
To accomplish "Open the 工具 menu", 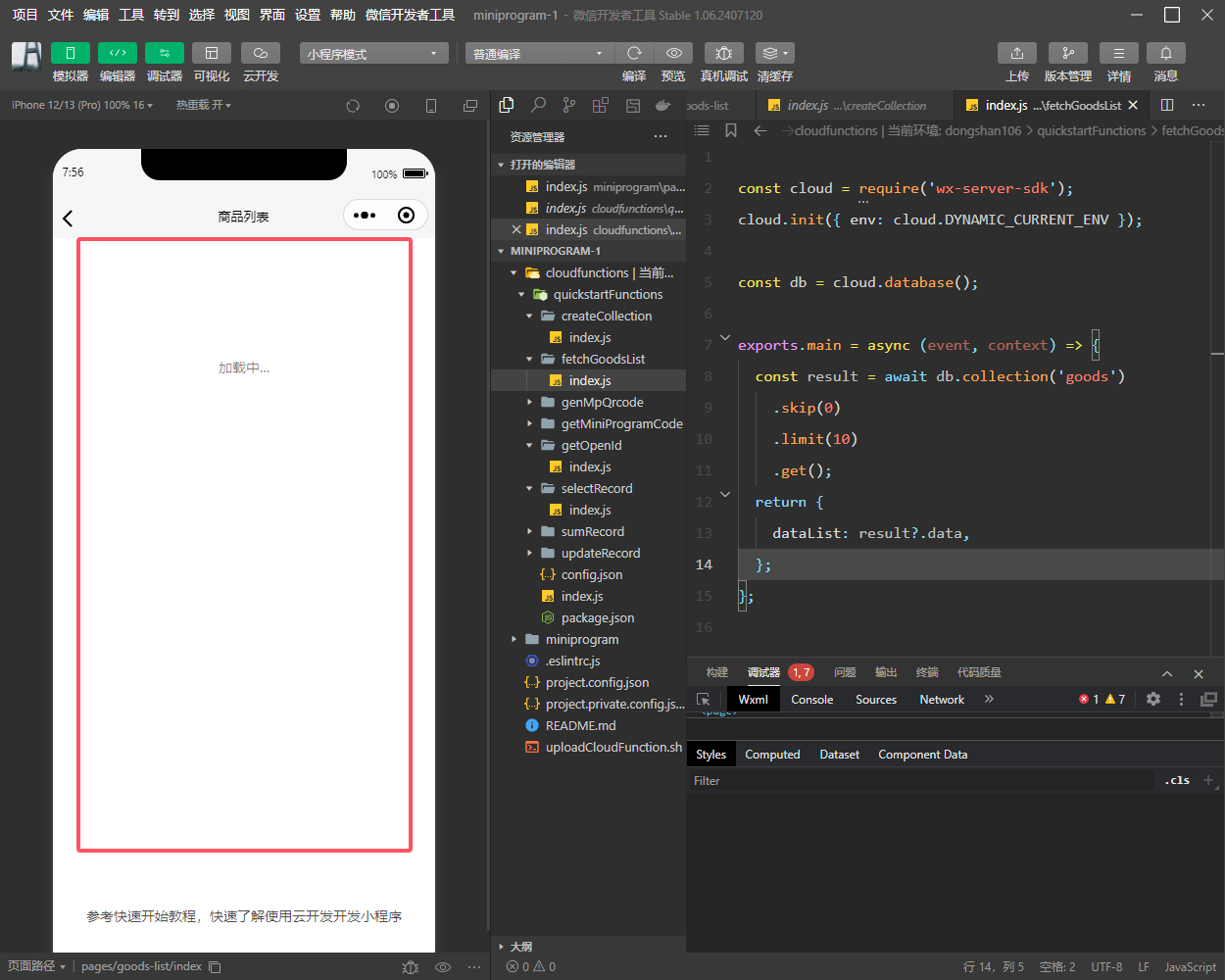I will tap(131, 15).
